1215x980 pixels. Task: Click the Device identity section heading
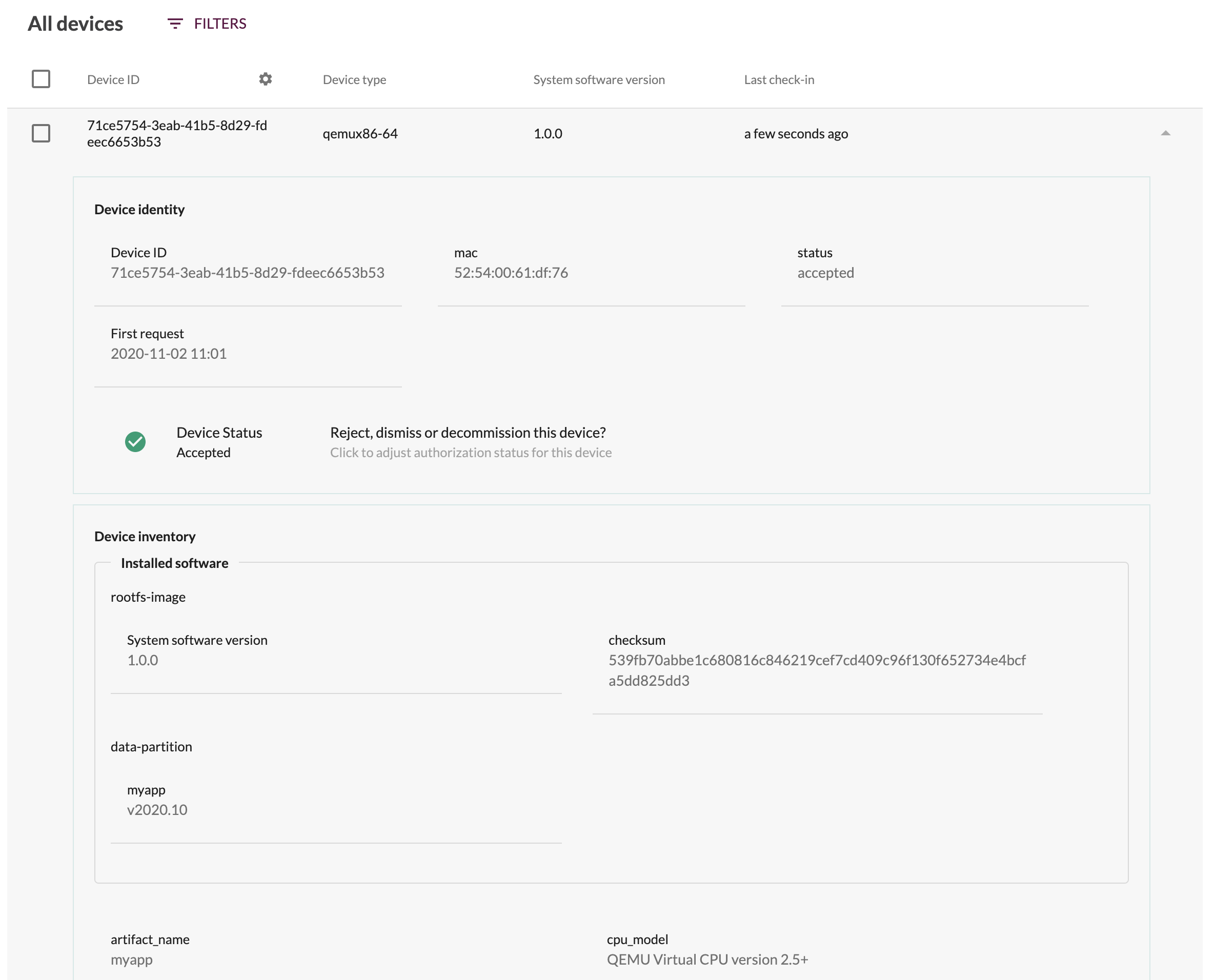pyautogui.click(x=139, y=209)
